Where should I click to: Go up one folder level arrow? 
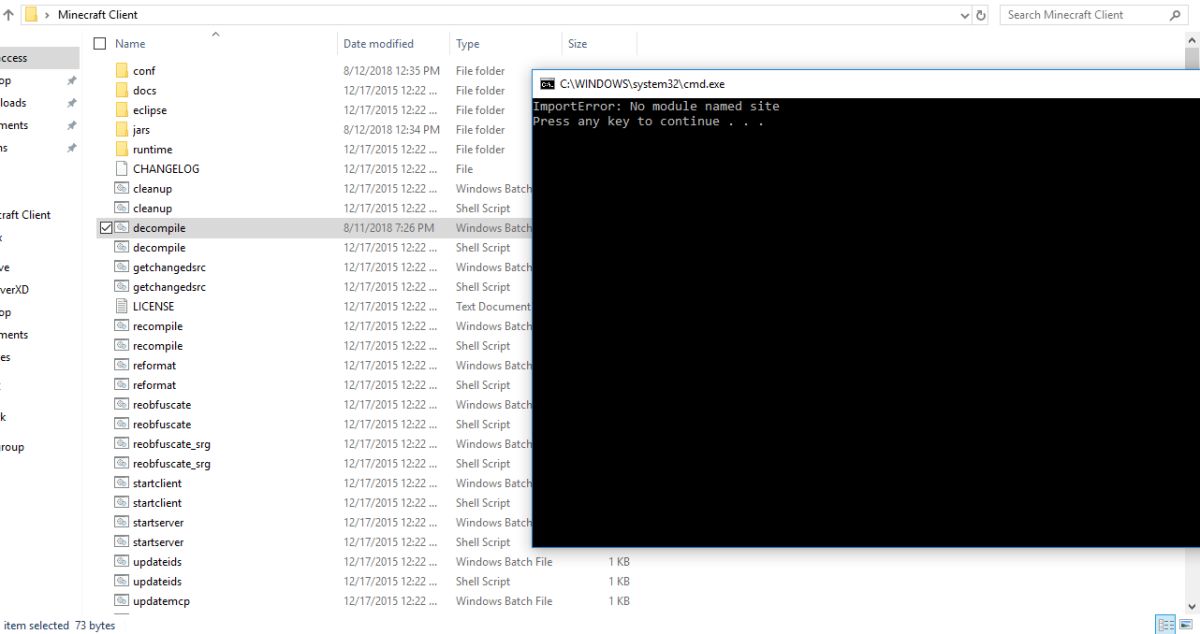tap(8, 15)
